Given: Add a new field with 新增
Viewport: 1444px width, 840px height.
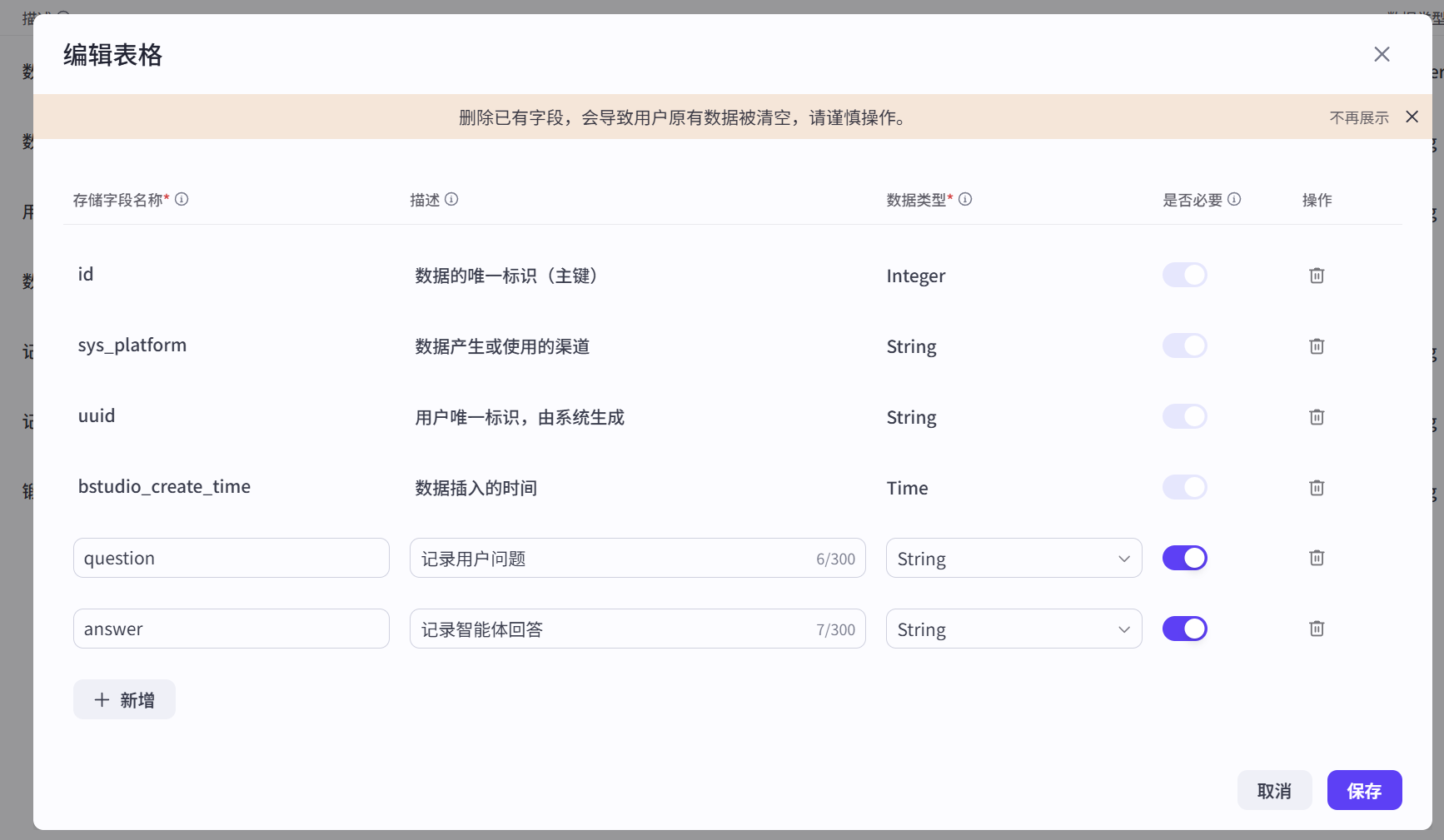Looking at the screenshot, I should tap(124, 699).
